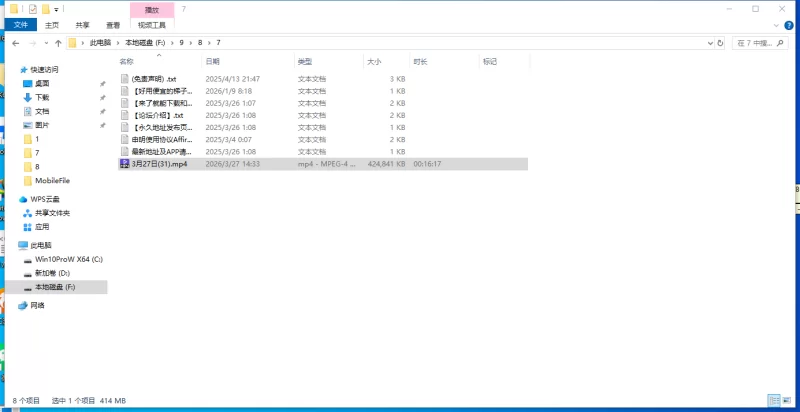Viewport: 800px width, 412px height.
Task: Click the 此电脑 computer icon in sidebar
Action: tap(23, 245)
